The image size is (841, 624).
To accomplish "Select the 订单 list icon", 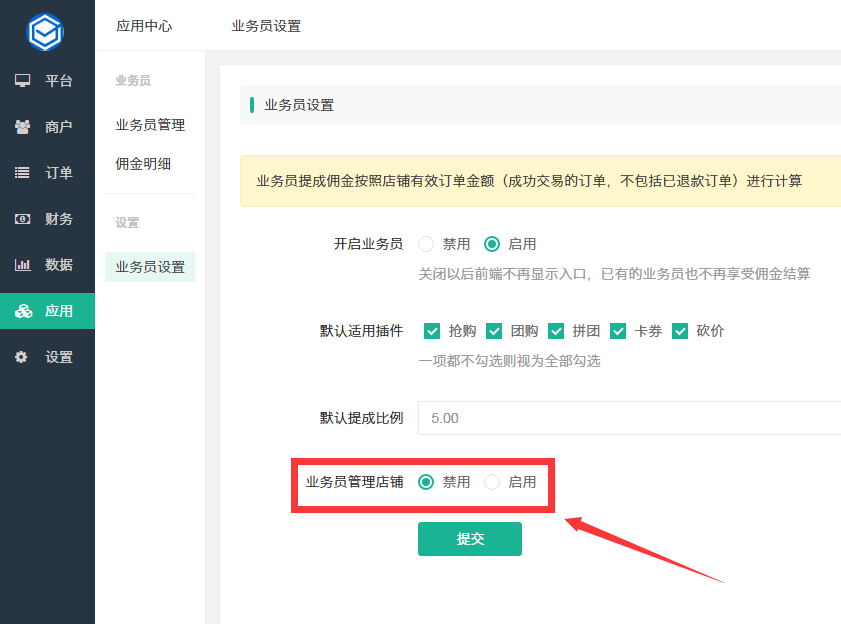I will (x=22, y=173).
